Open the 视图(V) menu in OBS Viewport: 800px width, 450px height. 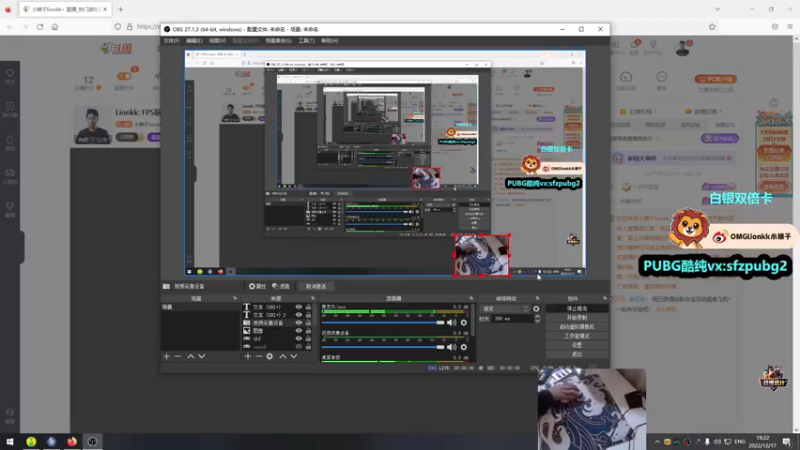[217, 41]
